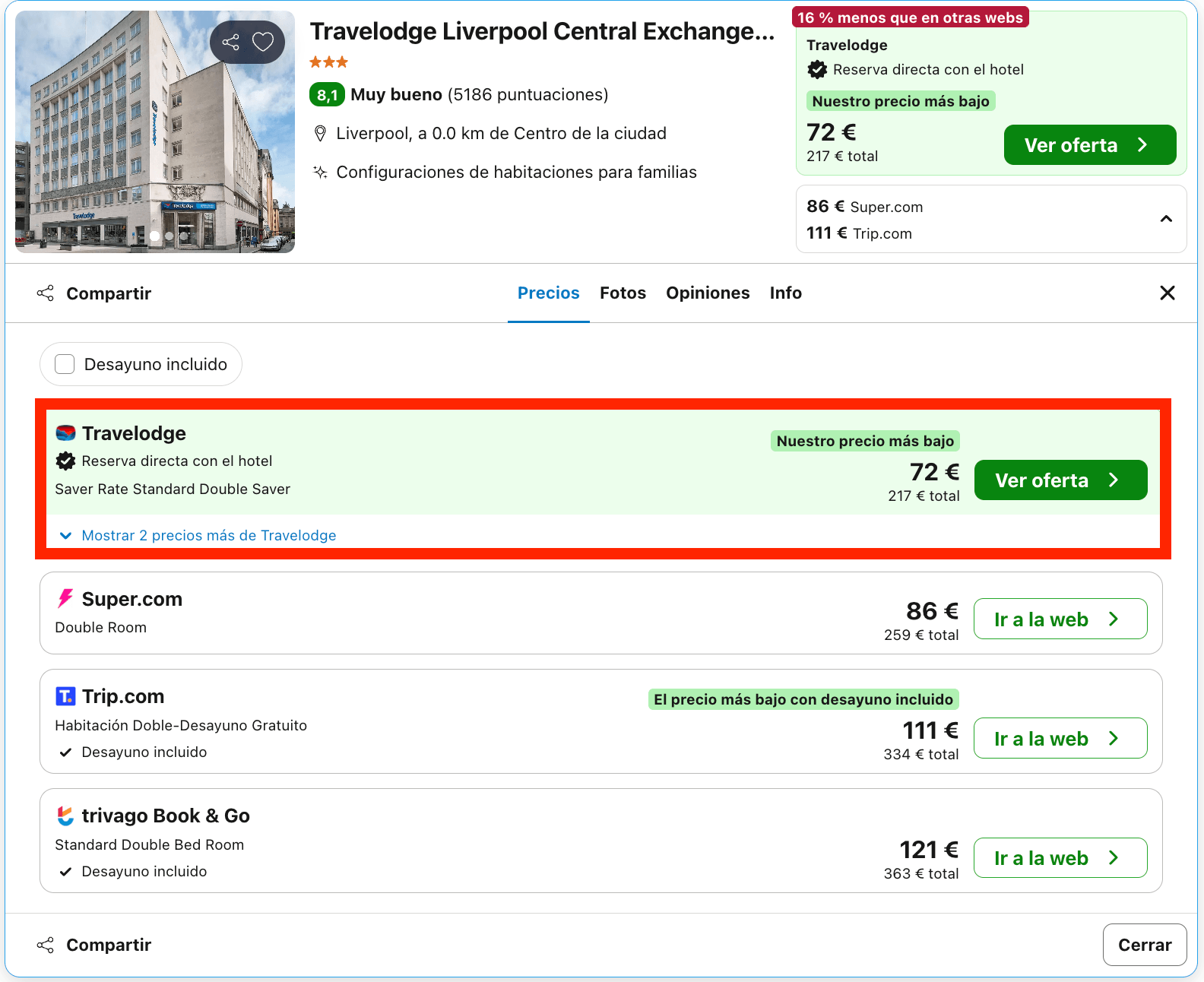Click the hotel title Travelodge Liverpool Central Exchange

coord(543,31)
